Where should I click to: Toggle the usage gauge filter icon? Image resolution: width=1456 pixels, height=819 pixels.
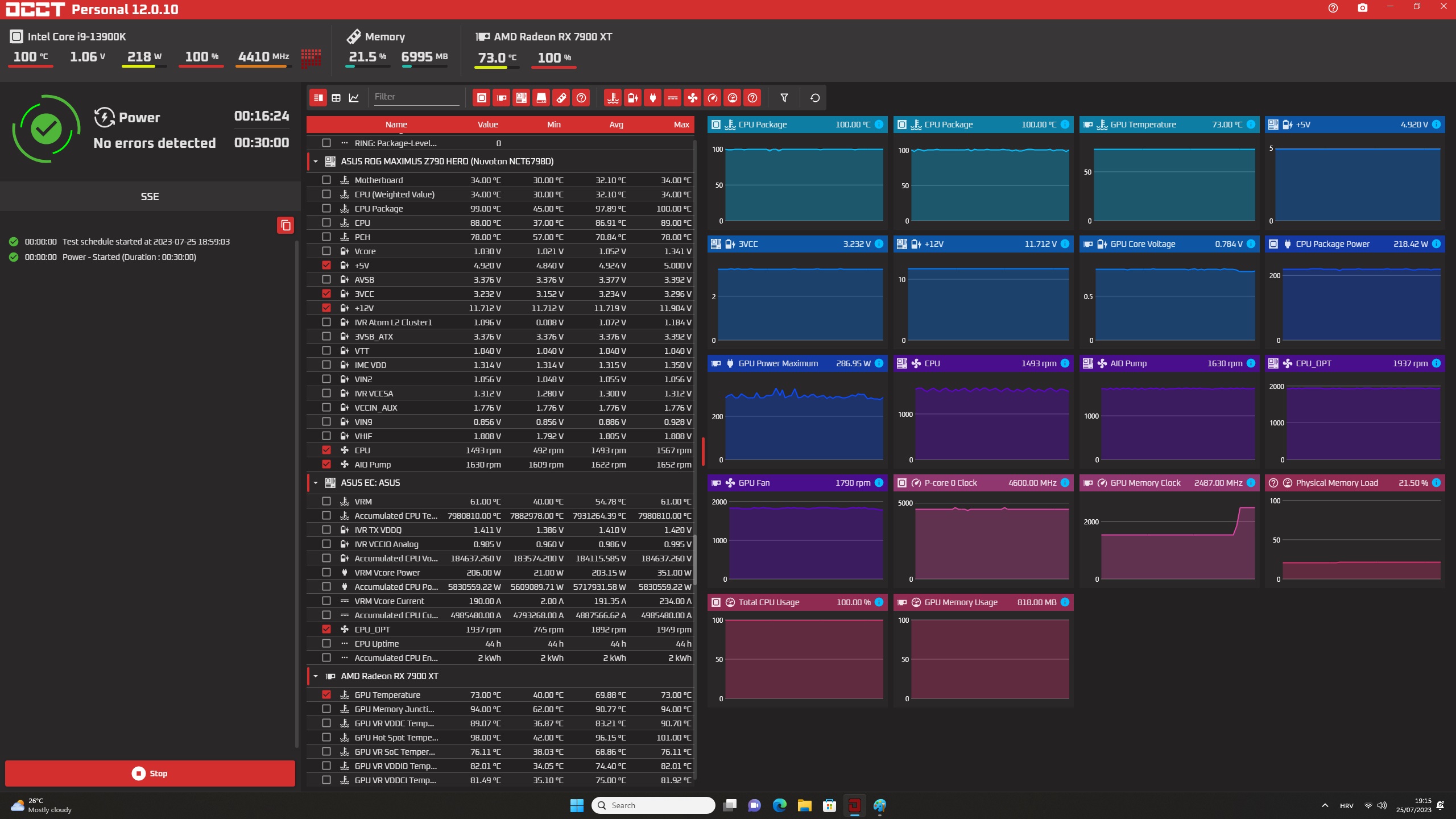733,98
